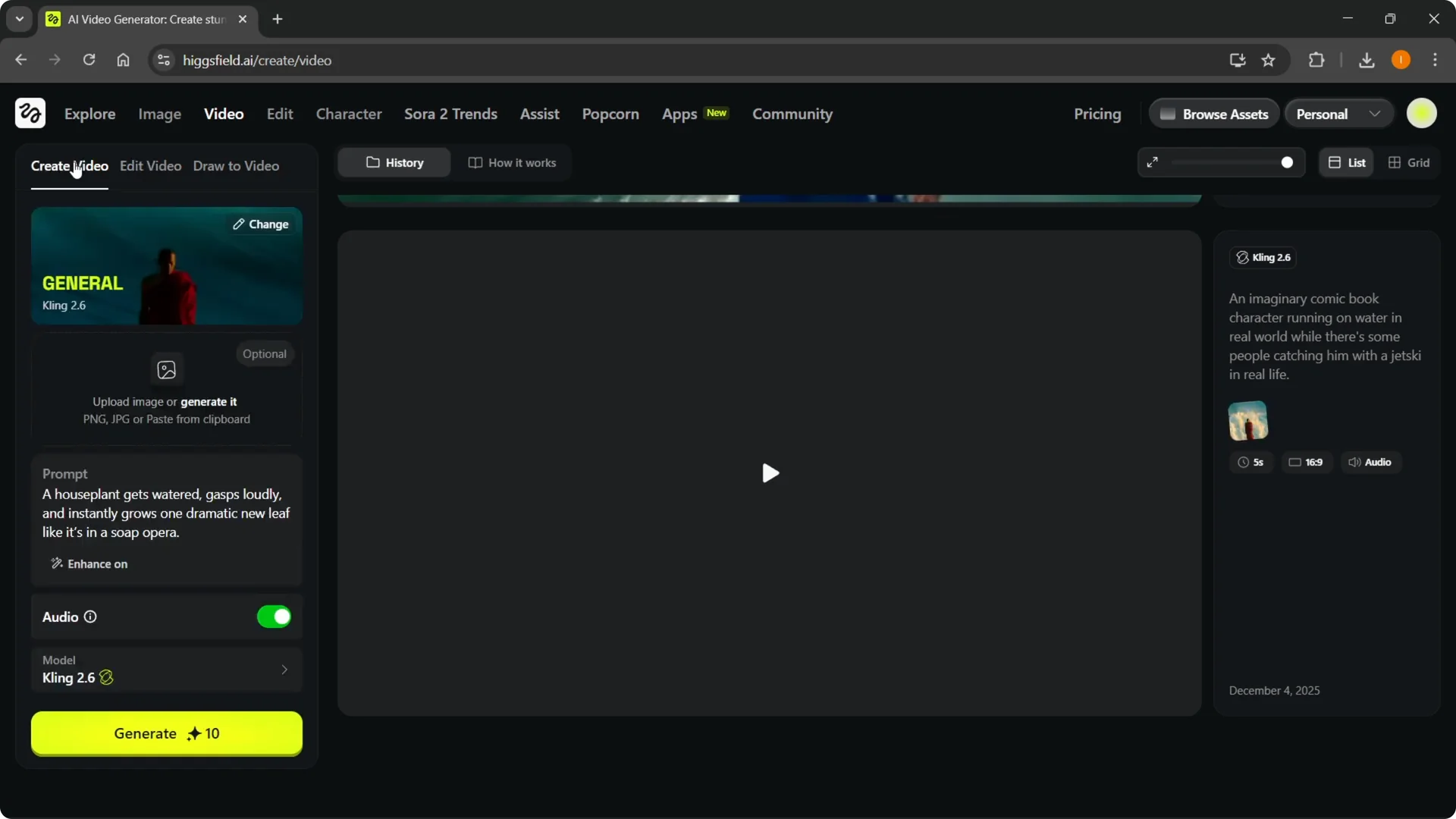The image size is (1456, 819).
Task: Click the Generate button
Action: pos(166,733)
